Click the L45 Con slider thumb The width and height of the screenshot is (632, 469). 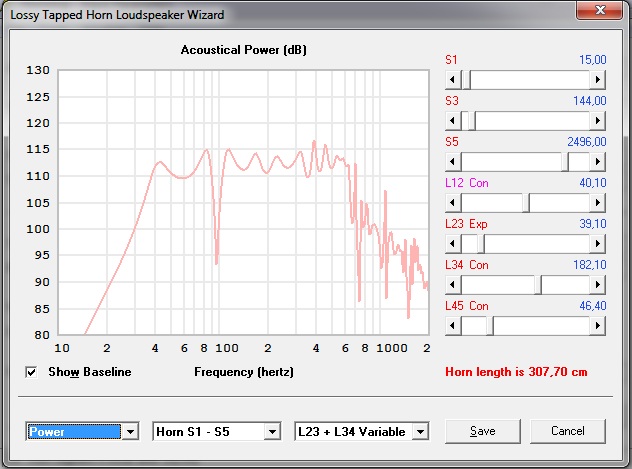(x=490, y=326)
